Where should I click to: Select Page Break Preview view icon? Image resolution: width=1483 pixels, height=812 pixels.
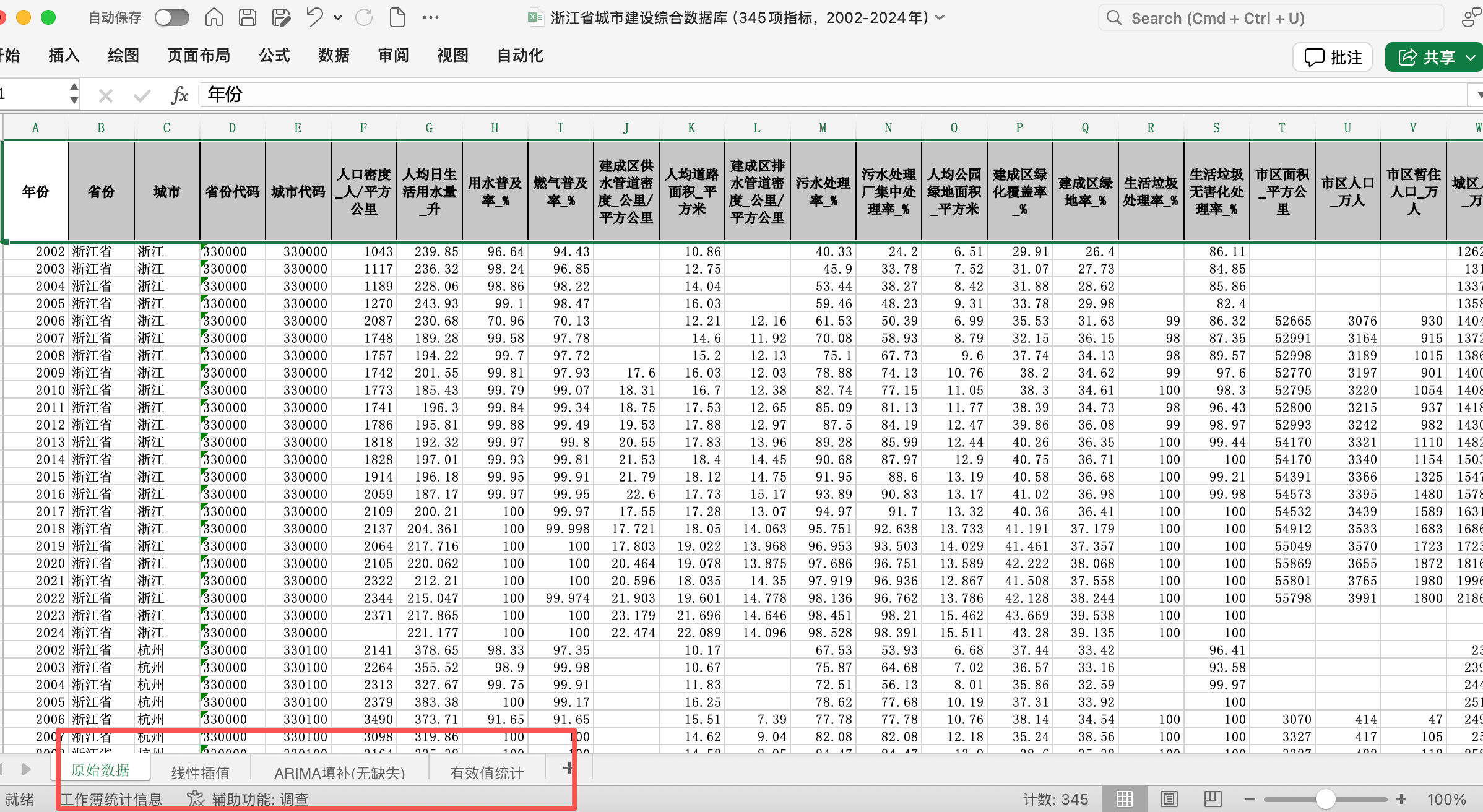[x=1213, y=799]
